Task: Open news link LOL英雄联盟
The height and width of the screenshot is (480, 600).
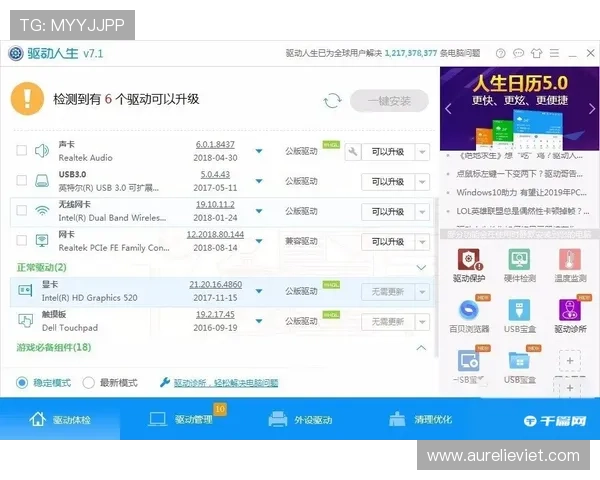Action: [x=523, y=211]
